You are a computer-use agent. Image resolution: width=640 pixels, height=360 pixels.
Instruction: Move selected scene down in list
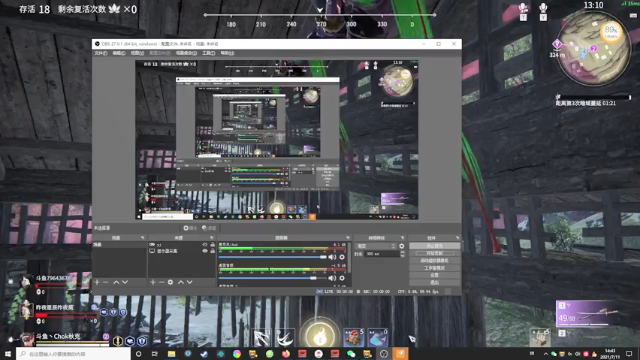point(125,282)
